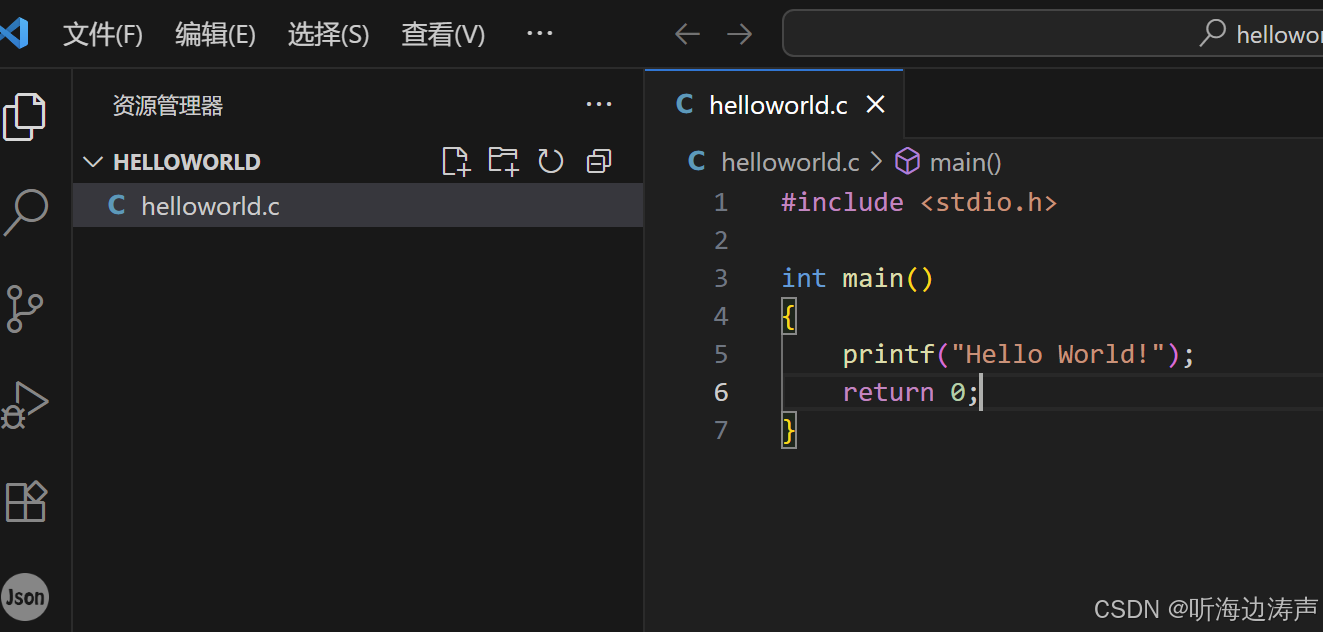Viewport: 1323px width, 632px height.
Task: Click helloworld.c in the breadcrumb
Action: click(x=790, y=162)
